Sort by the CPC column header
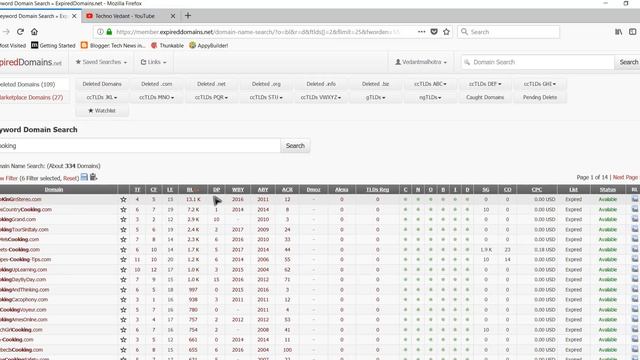 pos(537,189)
